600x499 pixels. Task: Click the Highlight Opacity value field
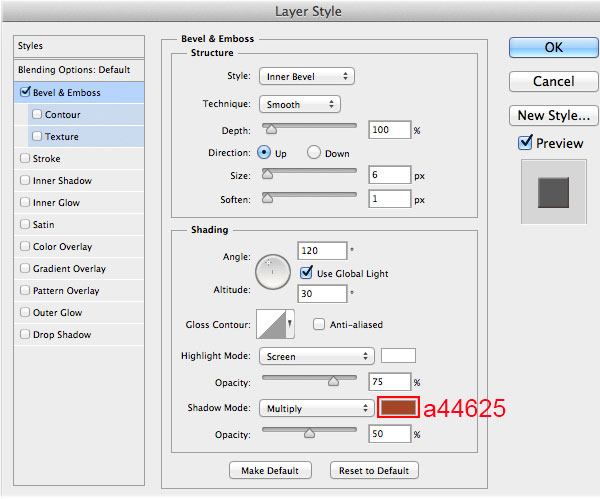[x=390, y=382]
